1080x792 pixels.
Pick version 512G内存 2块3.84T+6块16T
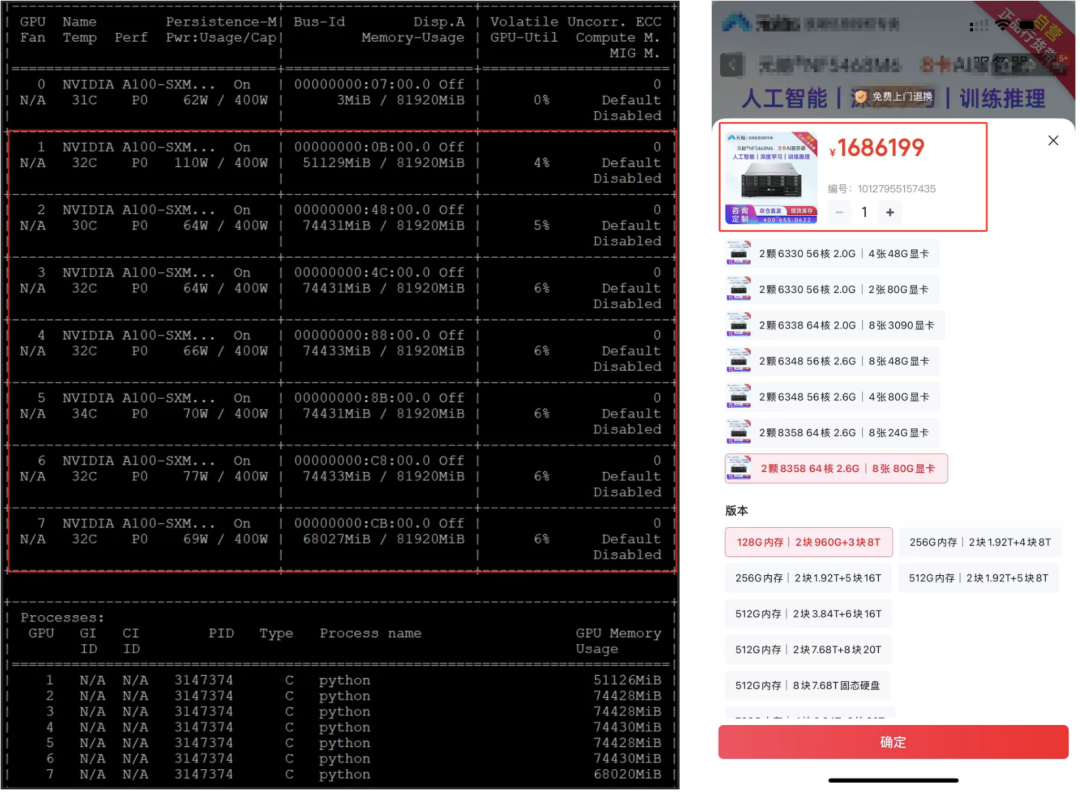point(808,614)
